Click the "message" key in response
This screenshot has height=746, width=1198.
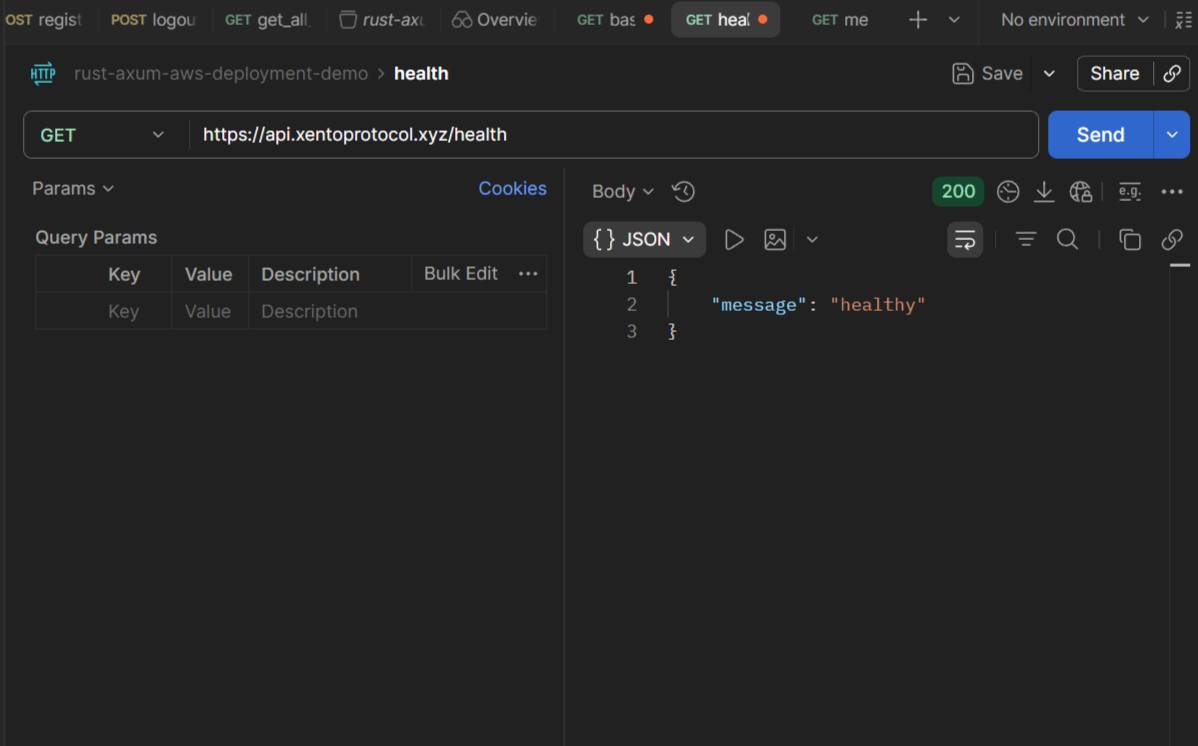pos(759,305)
